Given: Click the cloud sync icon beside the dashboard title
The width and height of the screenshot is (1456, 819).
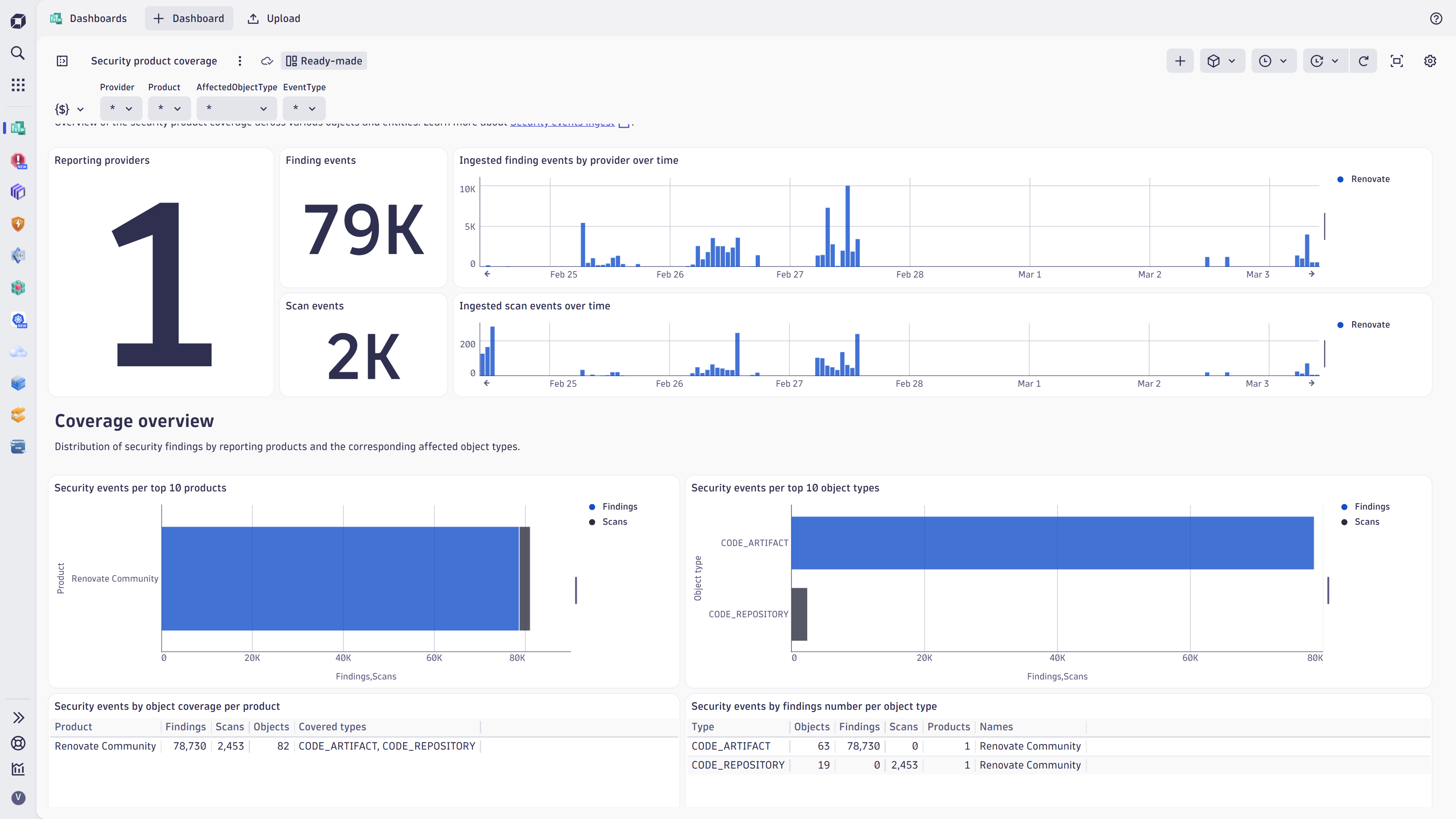Looking at the screenshot, I should [266, 61].
